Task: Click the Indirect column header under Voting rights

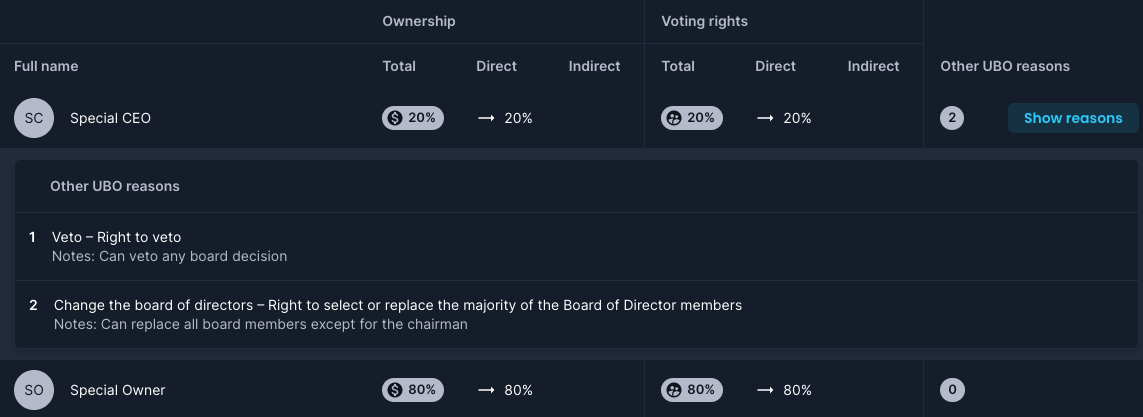Action: point(873,66)
